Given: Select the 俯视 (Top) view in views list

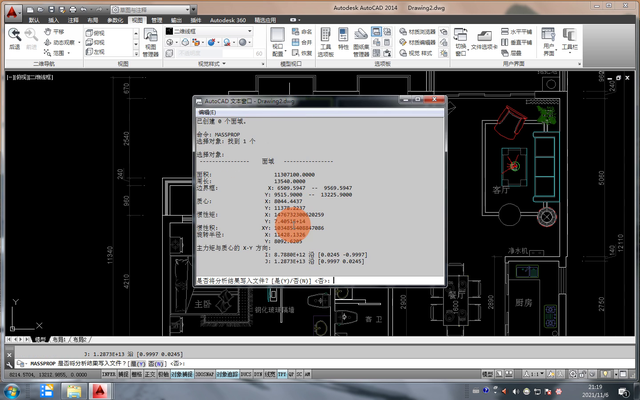Looking at the screenshot, I should coord(96,33).
